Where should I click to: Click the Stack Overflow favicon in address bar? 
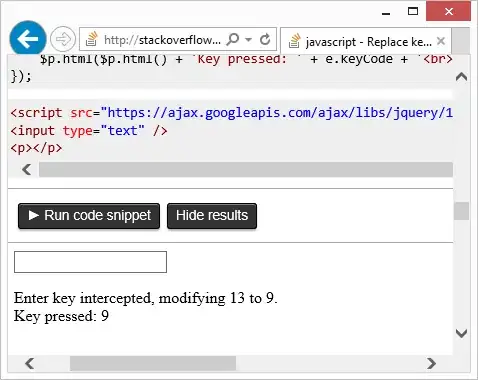pyautogui.click(x=91, y=39)
